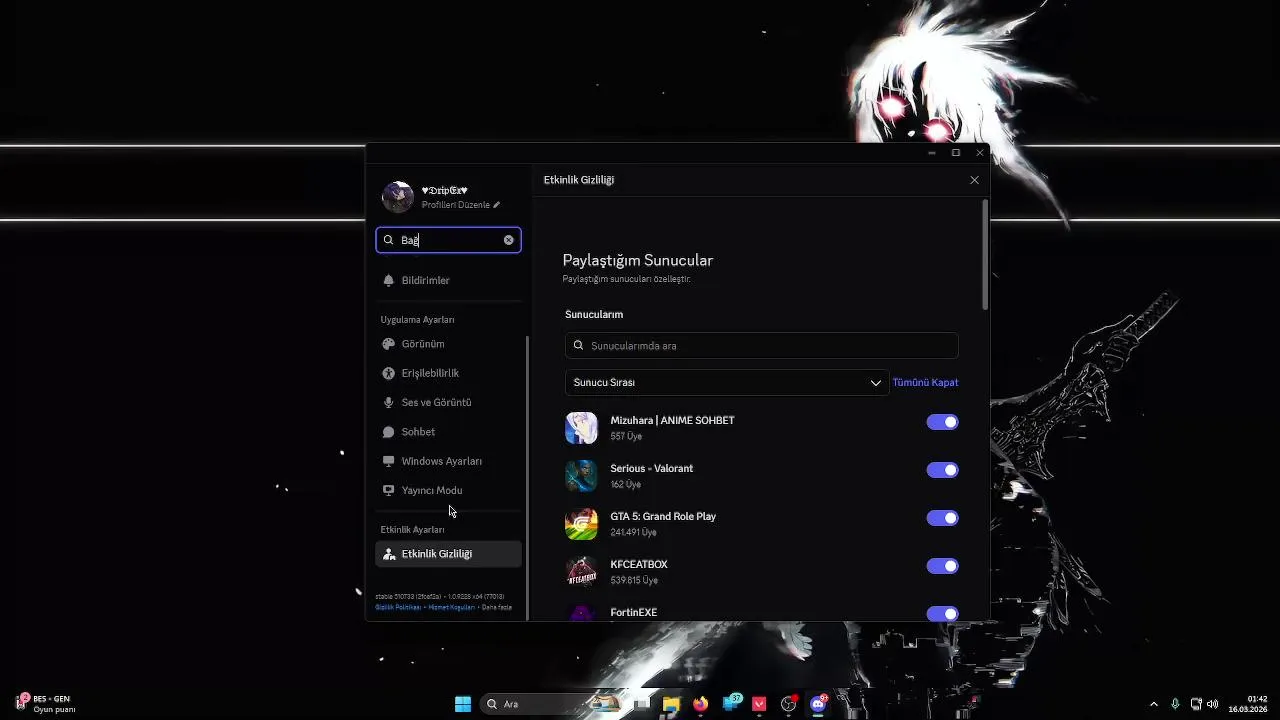Click the accessibility icon beside Erişilebilirlik
This screenshot has width=1280, height=720.
[x=389, y=373]
